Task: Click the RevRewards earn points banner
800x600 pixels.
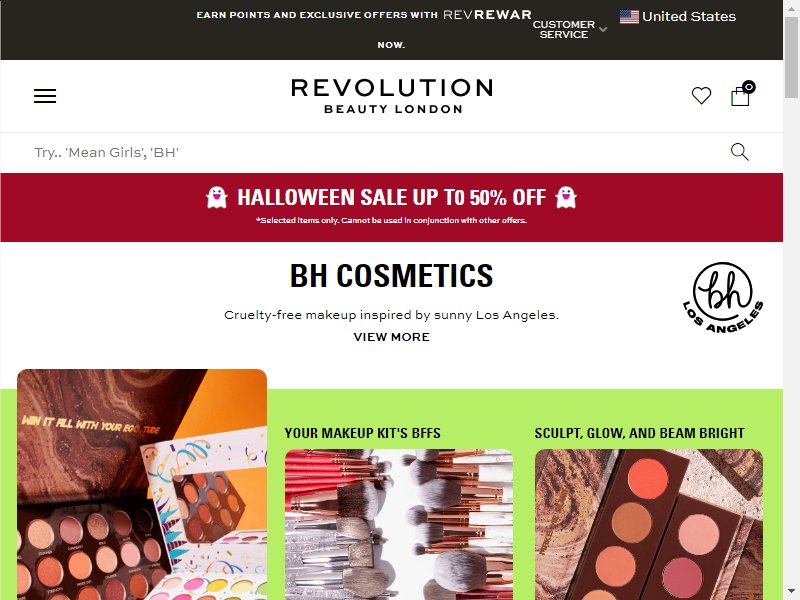Action: [x=364, y=29]
